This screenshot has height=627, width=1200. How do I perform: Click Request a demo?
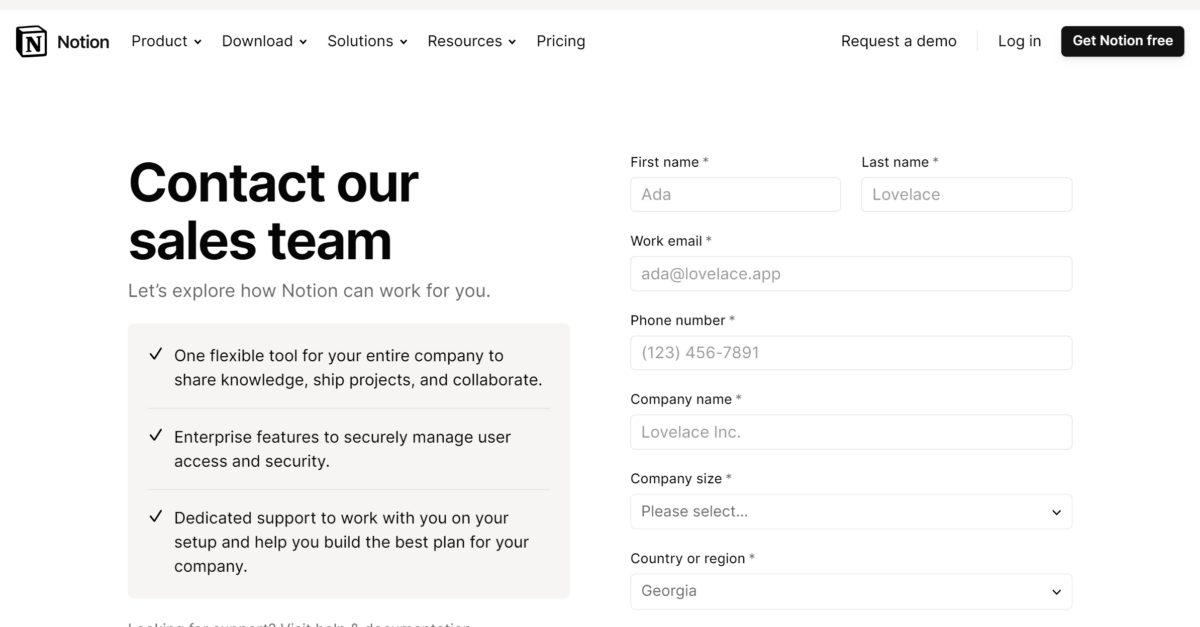coord(898,41)
